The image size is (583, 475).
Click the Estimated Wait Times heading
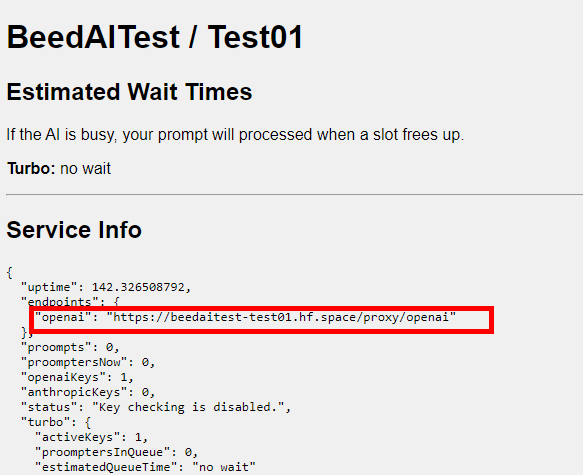pyautogui.click(x=129, y=92)
